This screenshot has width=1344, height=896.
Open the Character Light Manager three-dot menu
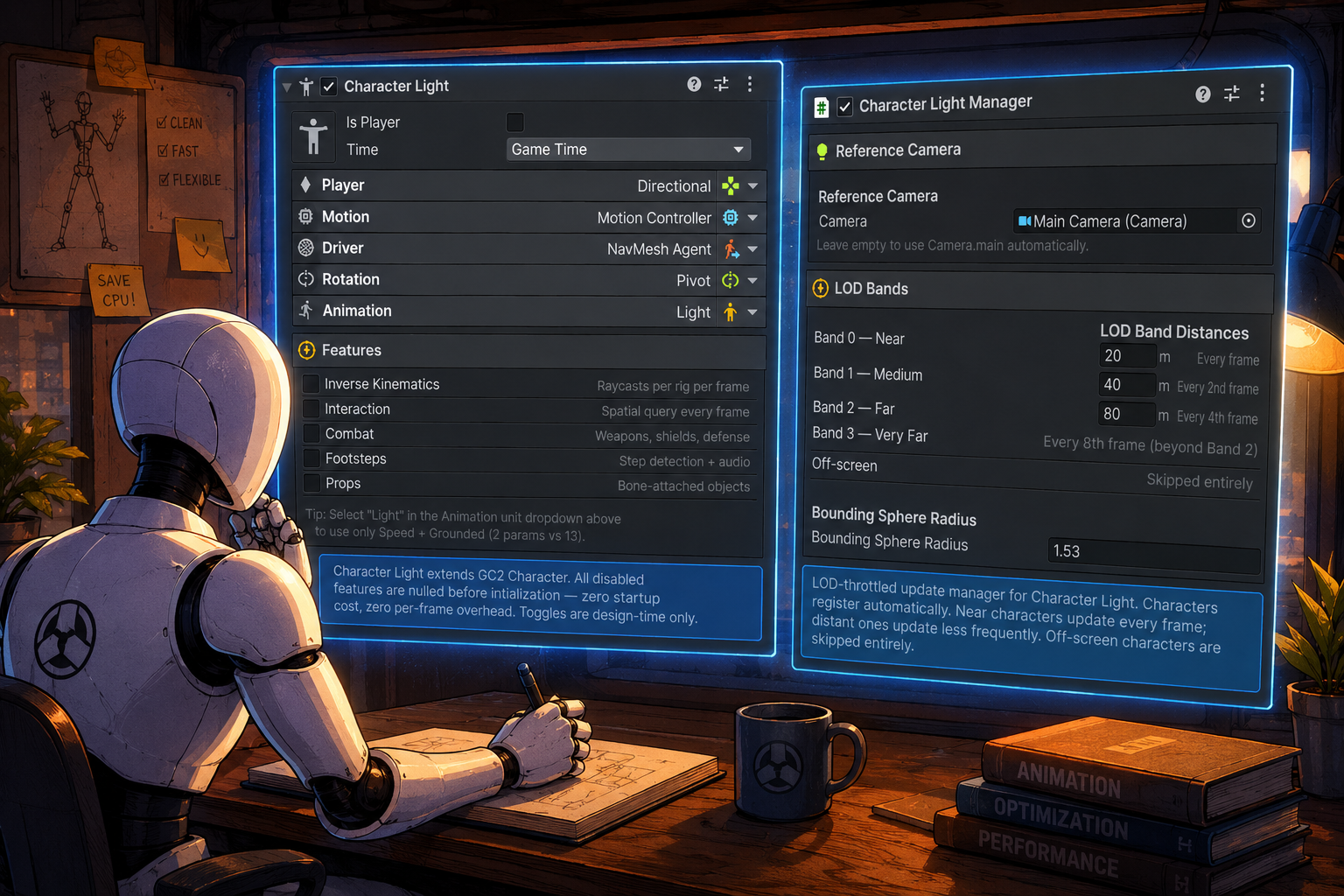pos(1262,93)
